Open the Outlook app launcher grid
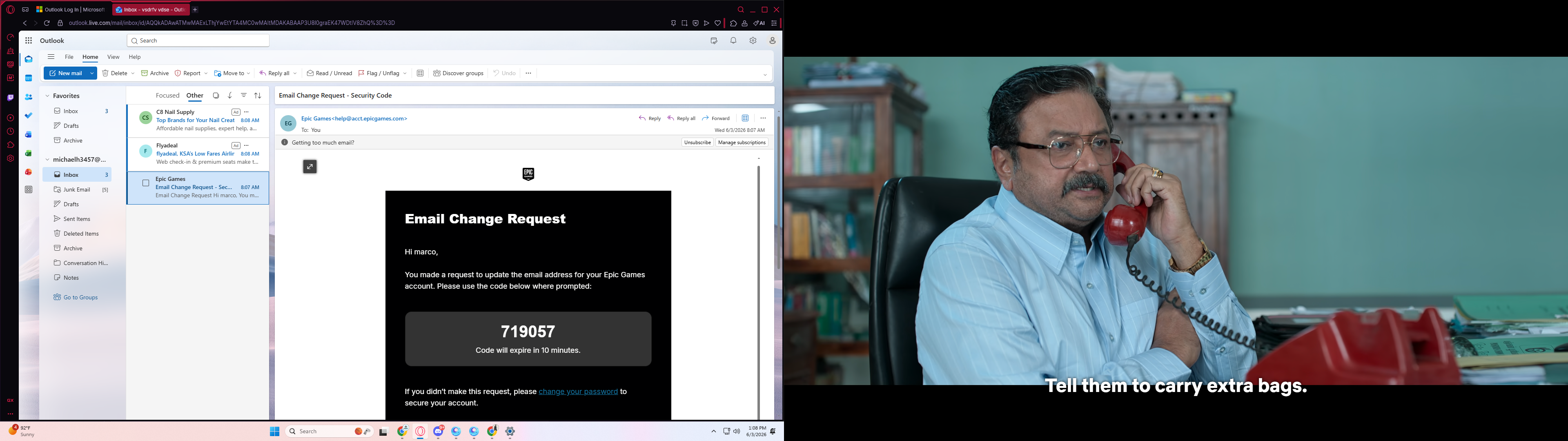This screenshot has width=1568, height=441. (29, 41)
